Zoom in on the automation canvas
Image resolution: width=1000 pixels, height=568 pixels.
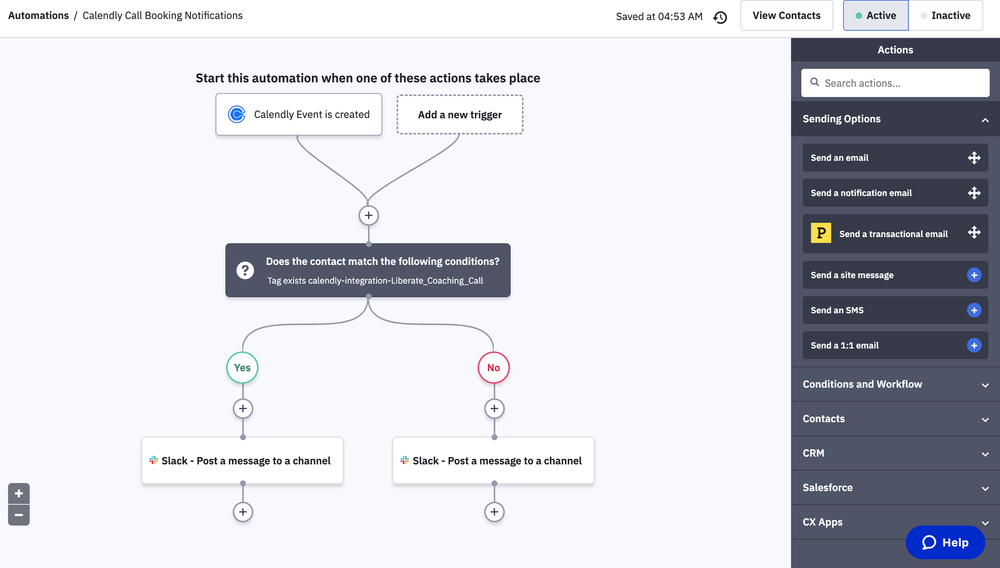[19, 493]
